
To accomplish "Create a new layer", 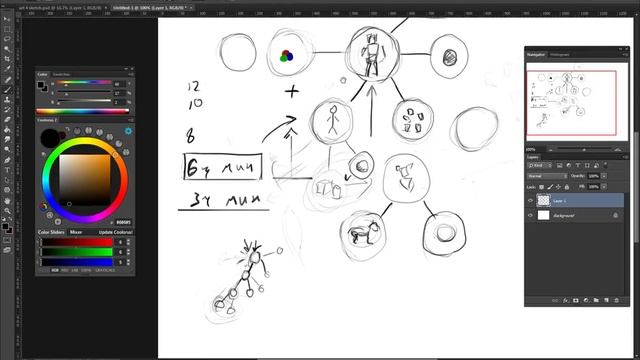I will (x=607, y=300).
